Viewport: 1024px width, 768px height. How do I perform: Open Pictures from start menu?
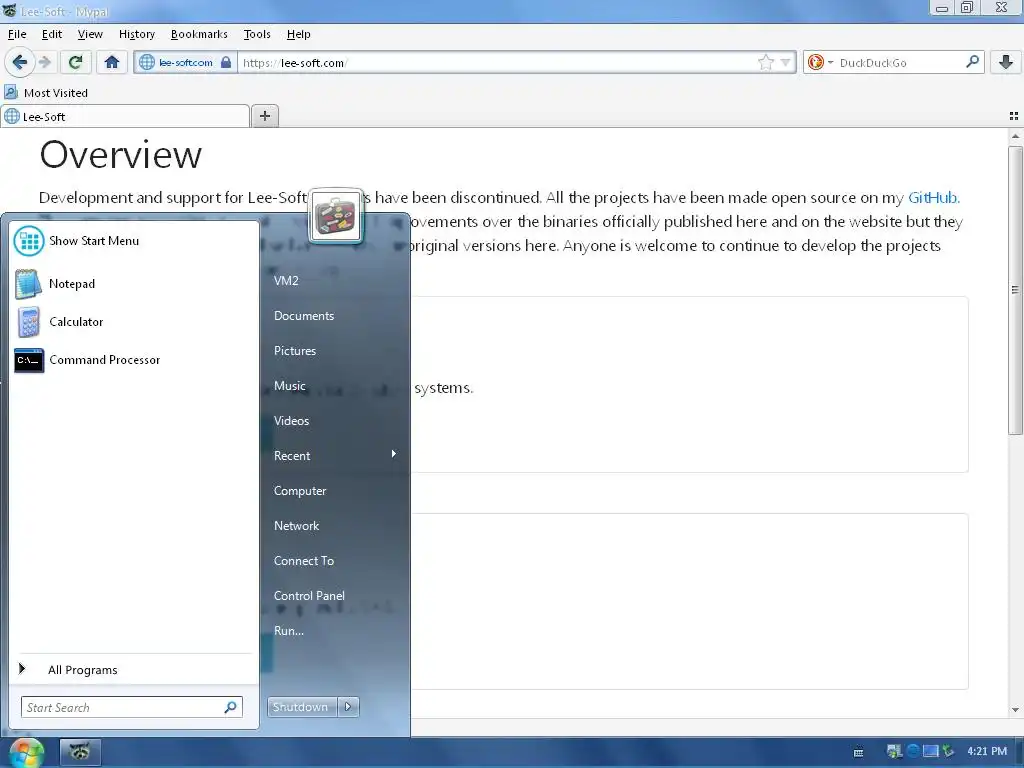(x=295, y=351)
